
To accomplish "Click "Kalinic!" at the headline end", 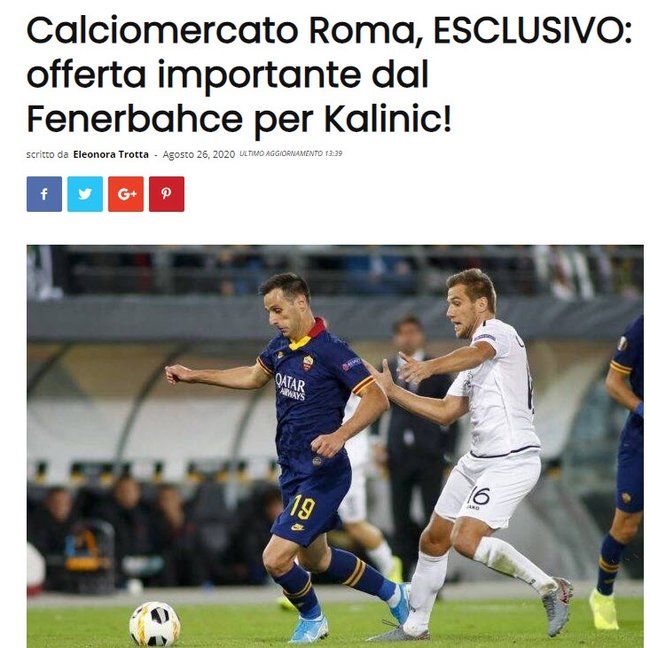I will tap(387, 118).
